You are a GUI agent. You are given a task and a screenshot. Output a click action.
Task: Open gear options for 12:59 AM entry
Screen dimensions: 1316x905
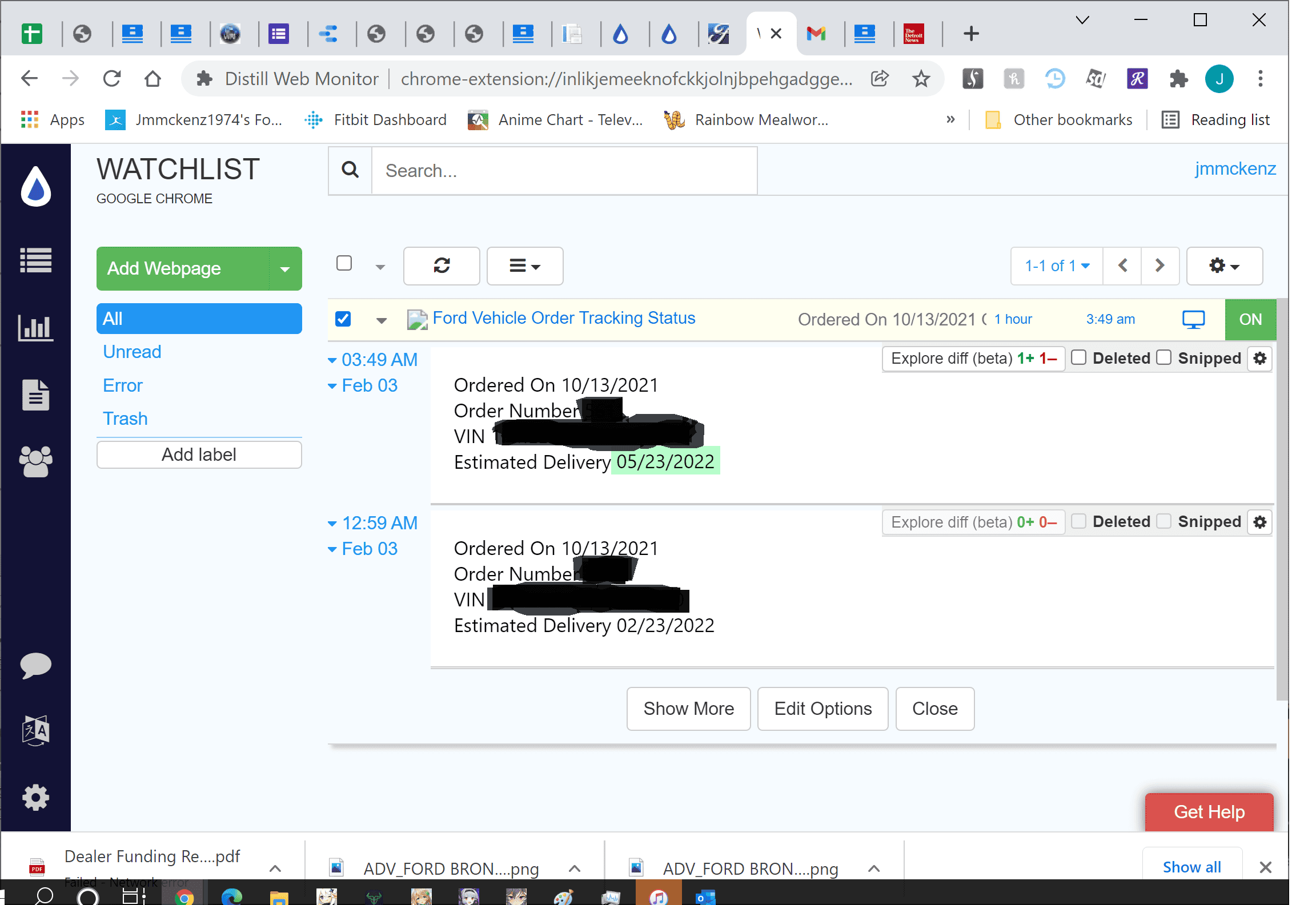point(1260,522)
